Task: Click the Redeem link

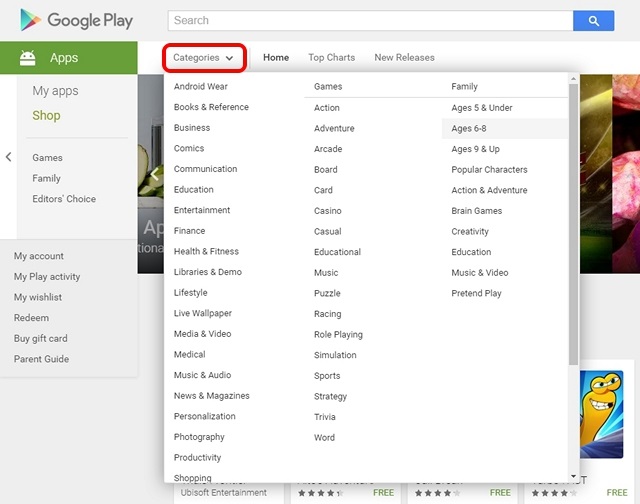Action: pyautogui.click(x=31, y=317)
